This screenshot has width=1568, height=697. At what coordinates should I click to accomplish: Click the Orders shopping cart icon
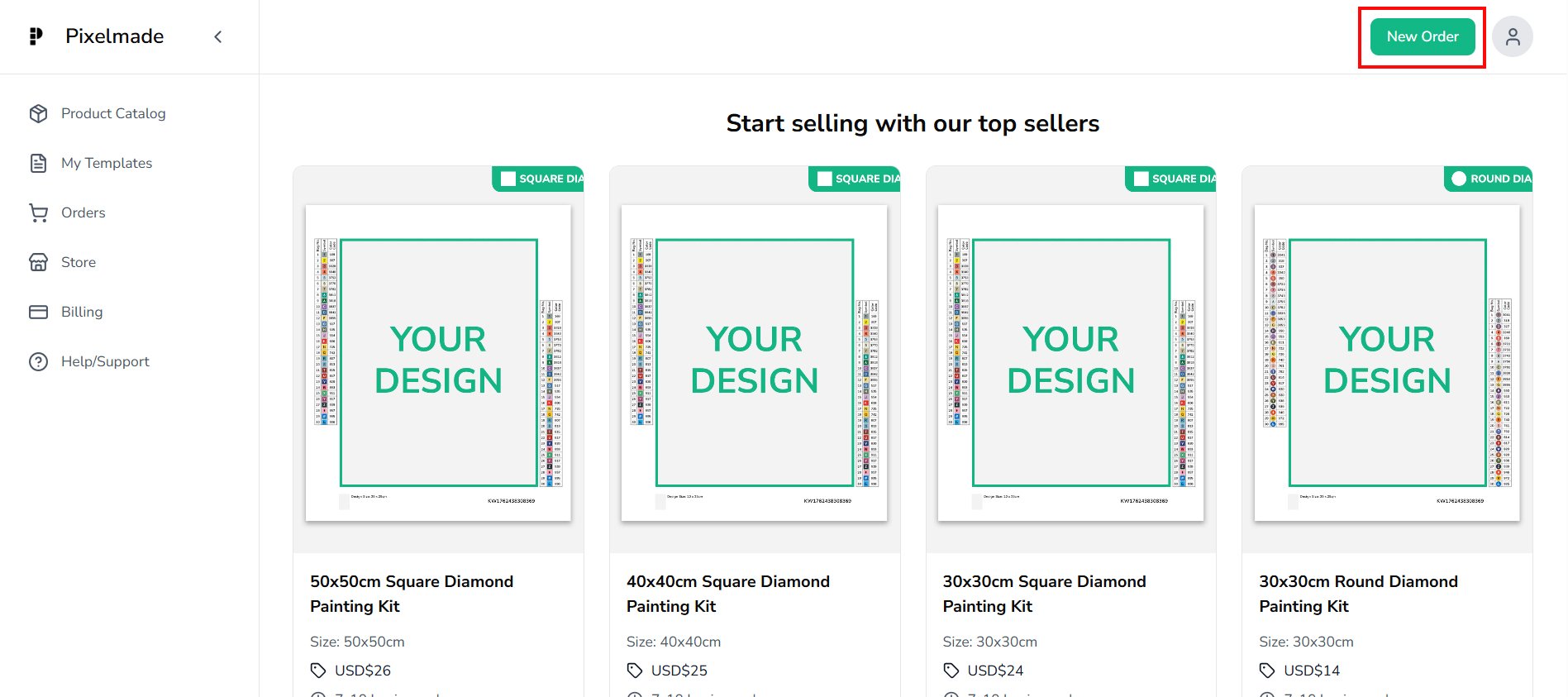click(38, 212)
